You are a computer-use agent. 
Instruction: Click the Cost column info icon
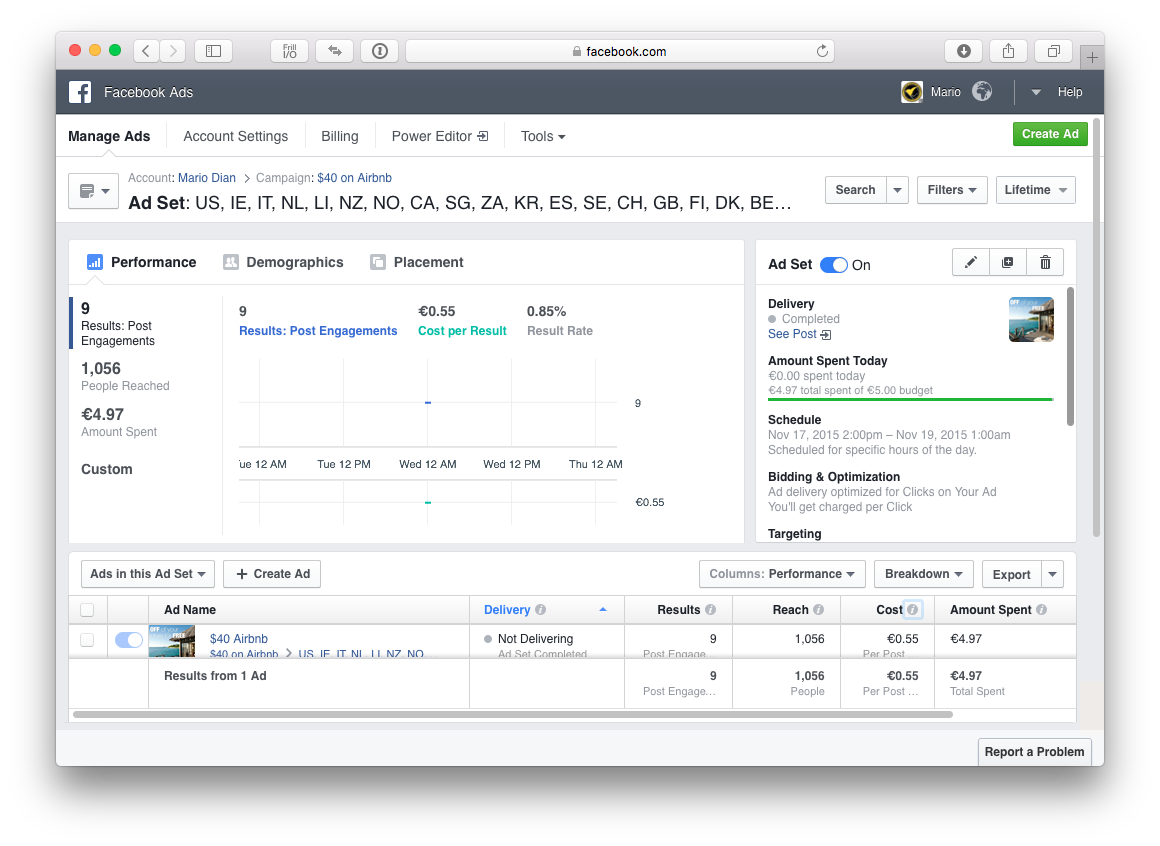pyautogui.click(x=913, y=609)
